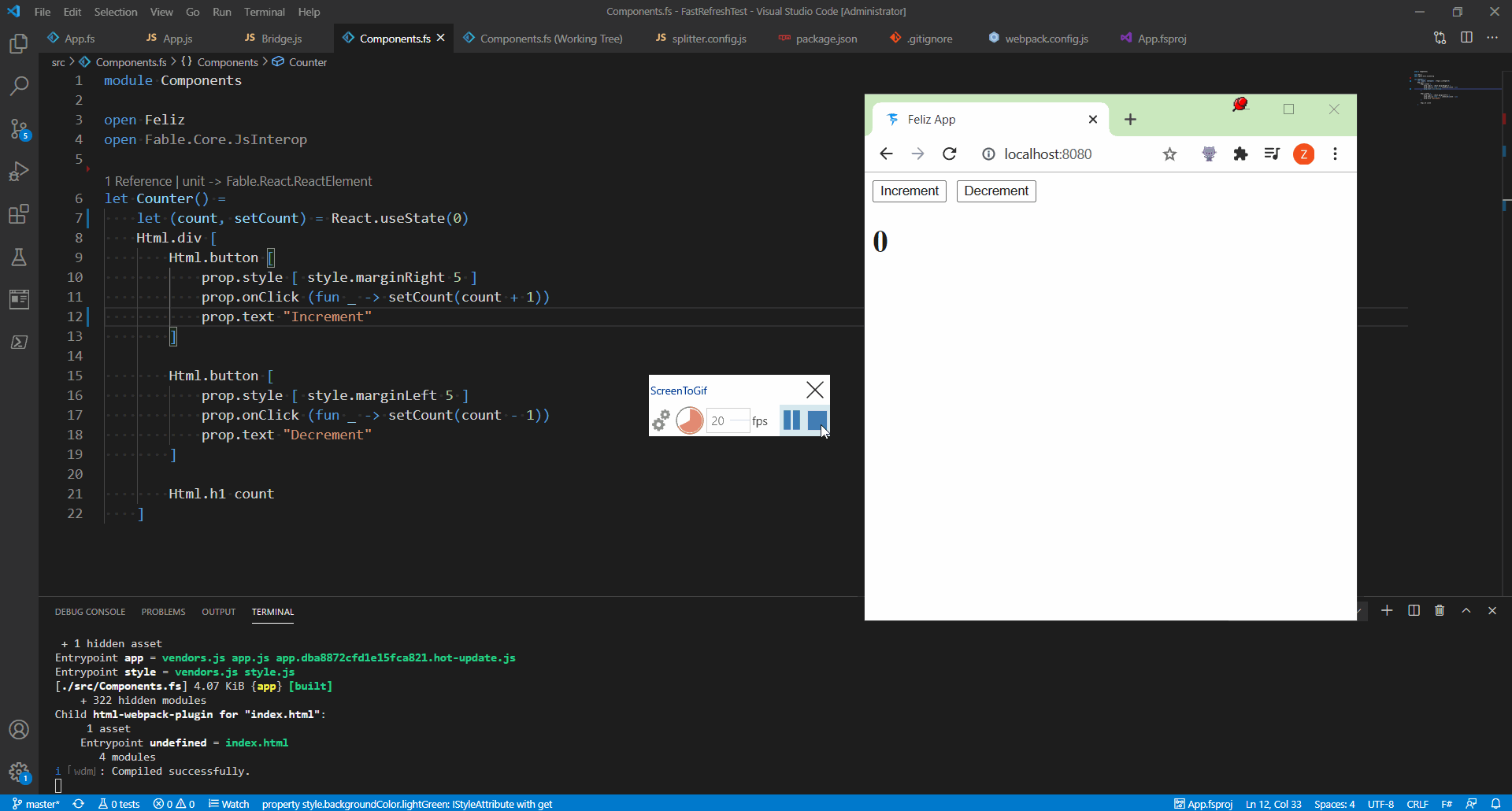Stop the ScreenToGif recording
Screen dimensions: 1512x811
pyautogui.click(x=817, y=420)
